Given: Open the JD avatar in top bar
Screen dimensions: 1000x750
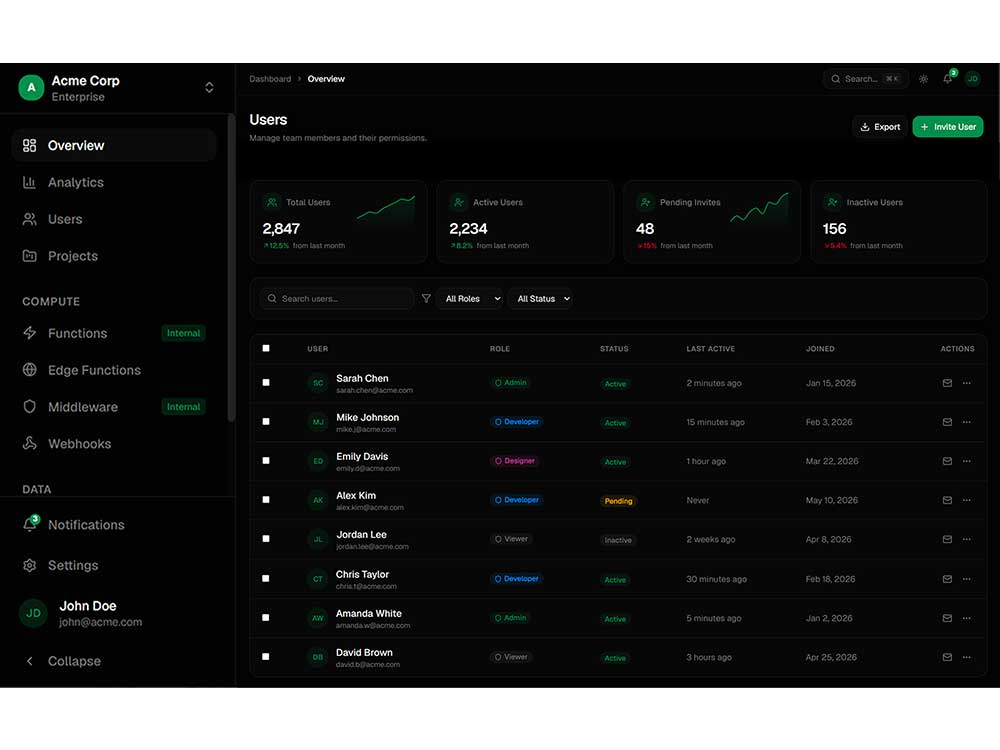Looking at the screenshot, I should coord(973,79).
